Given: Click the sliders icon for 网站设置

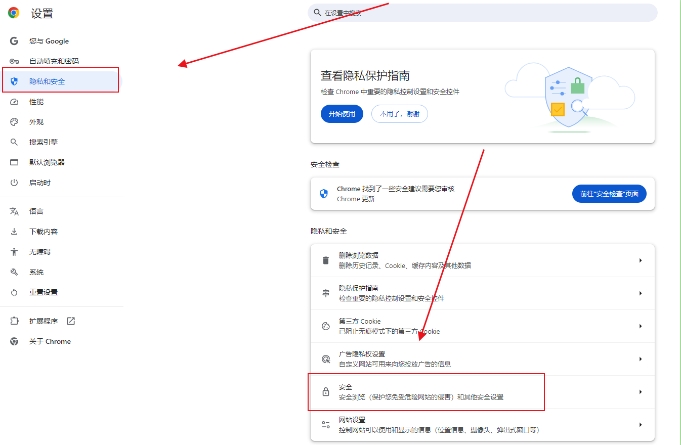Looking at the screenshot, I should point(326,425).
